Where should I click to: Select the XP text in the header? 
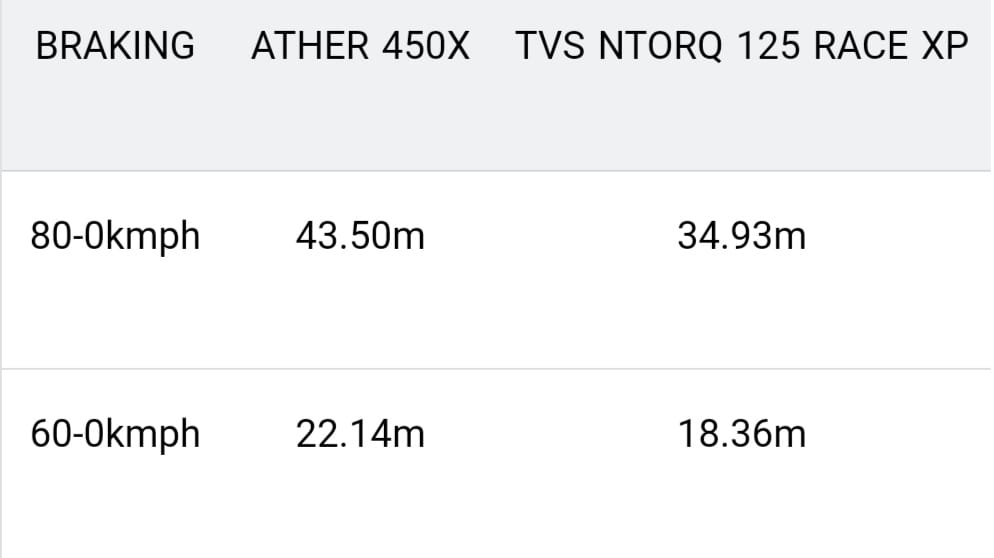click(x=944, y=46)
